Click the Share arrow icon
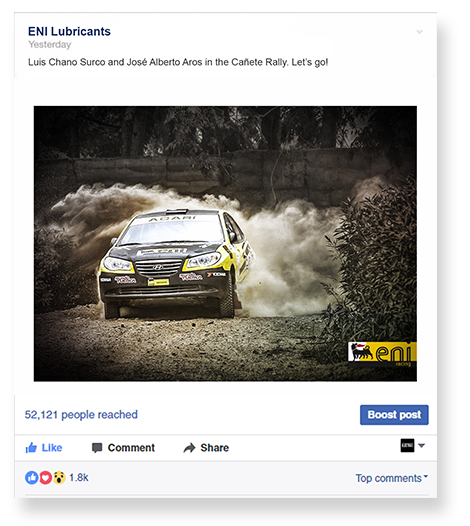This screenshot has width=470, height=526. click(x=189, y=448)
